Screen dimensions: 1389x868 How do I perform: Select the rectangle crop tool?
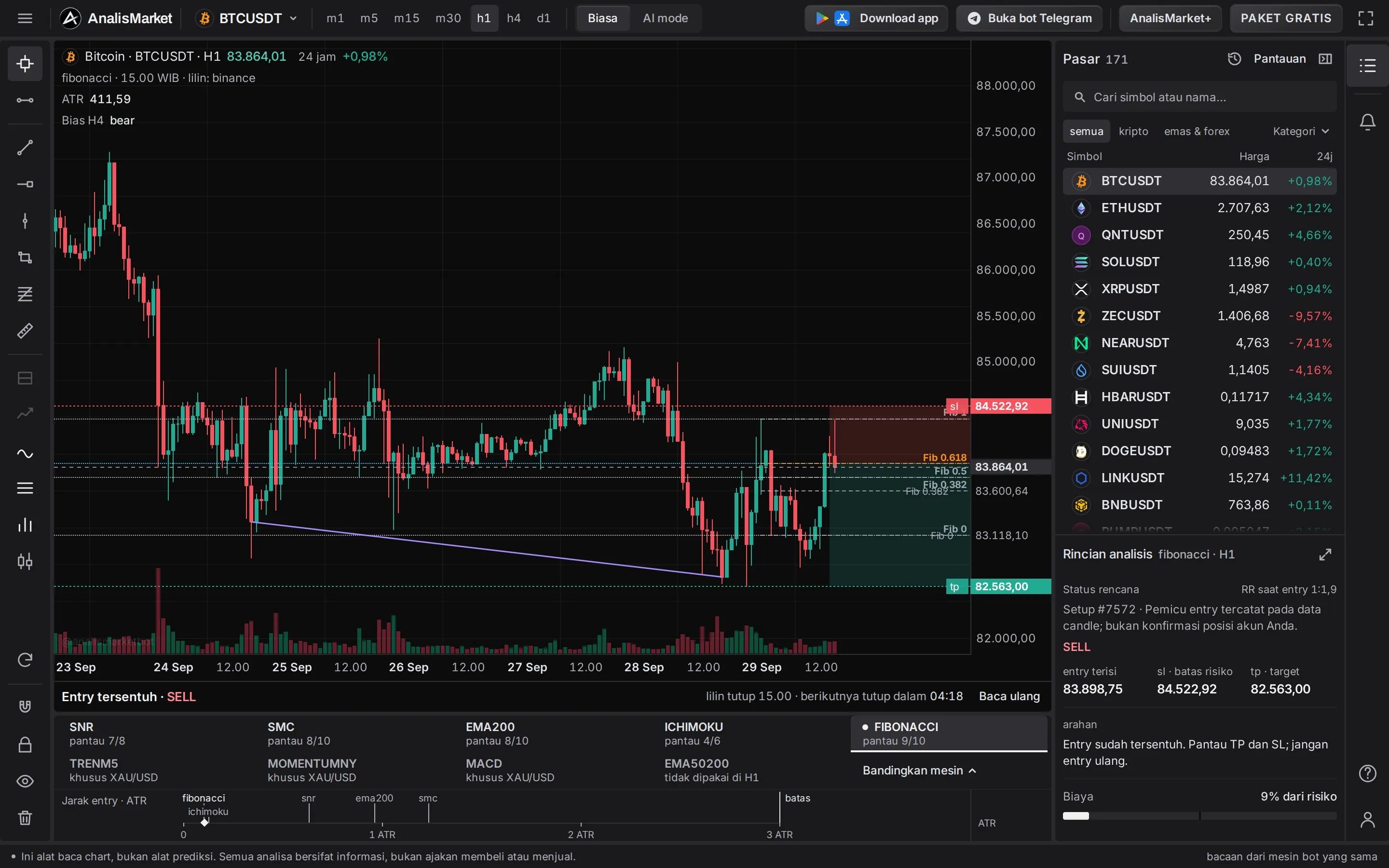coord(25,257)
